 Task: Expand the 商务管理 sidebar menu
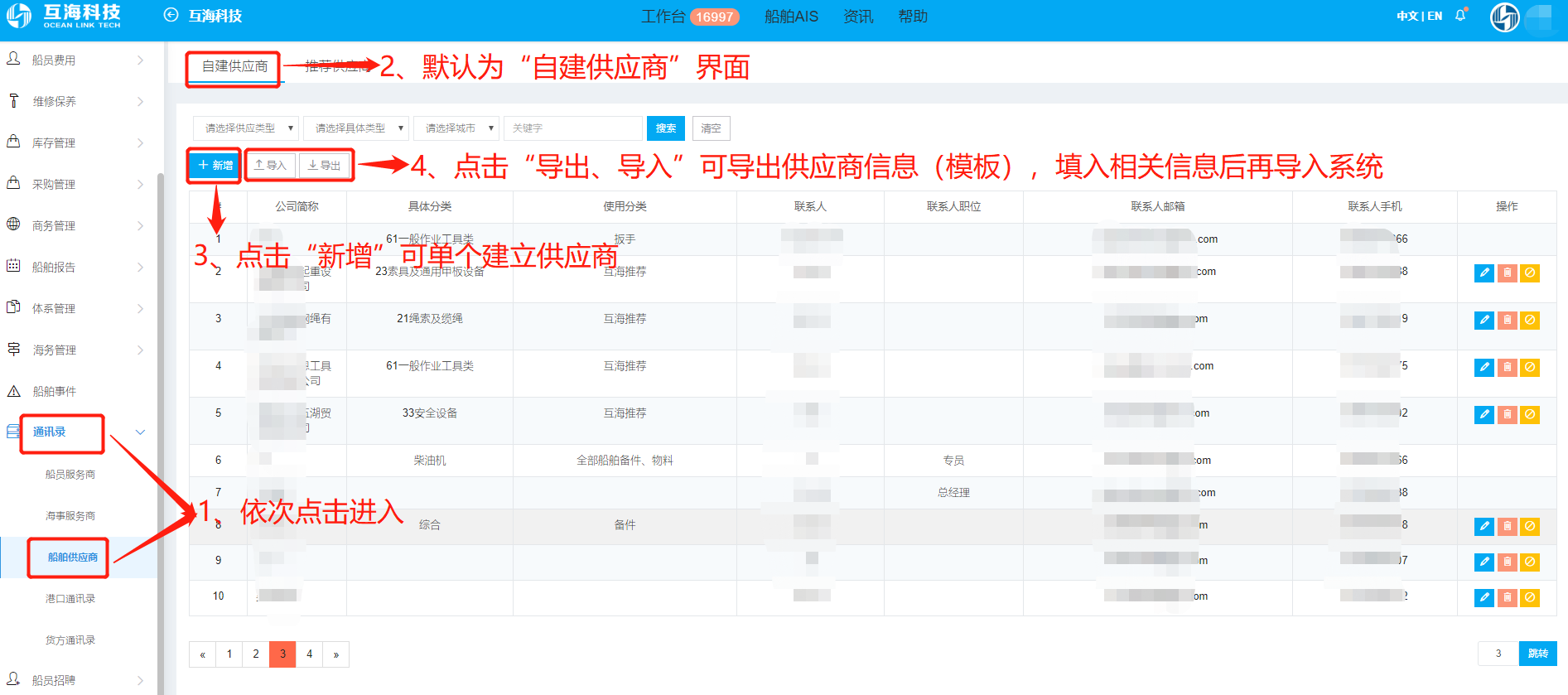pos(78,225)
